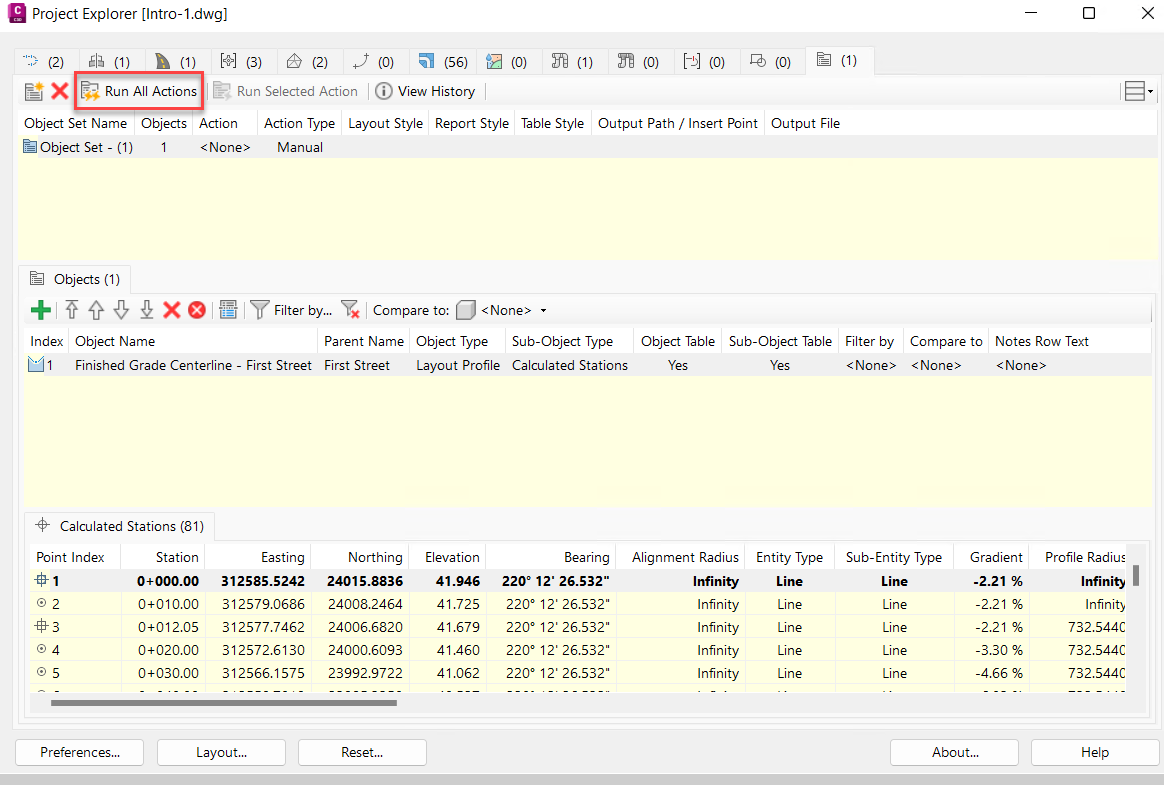Click the Manual action type cell
The width and height of the screenshot is (1164, 785).
click(300, 147)
